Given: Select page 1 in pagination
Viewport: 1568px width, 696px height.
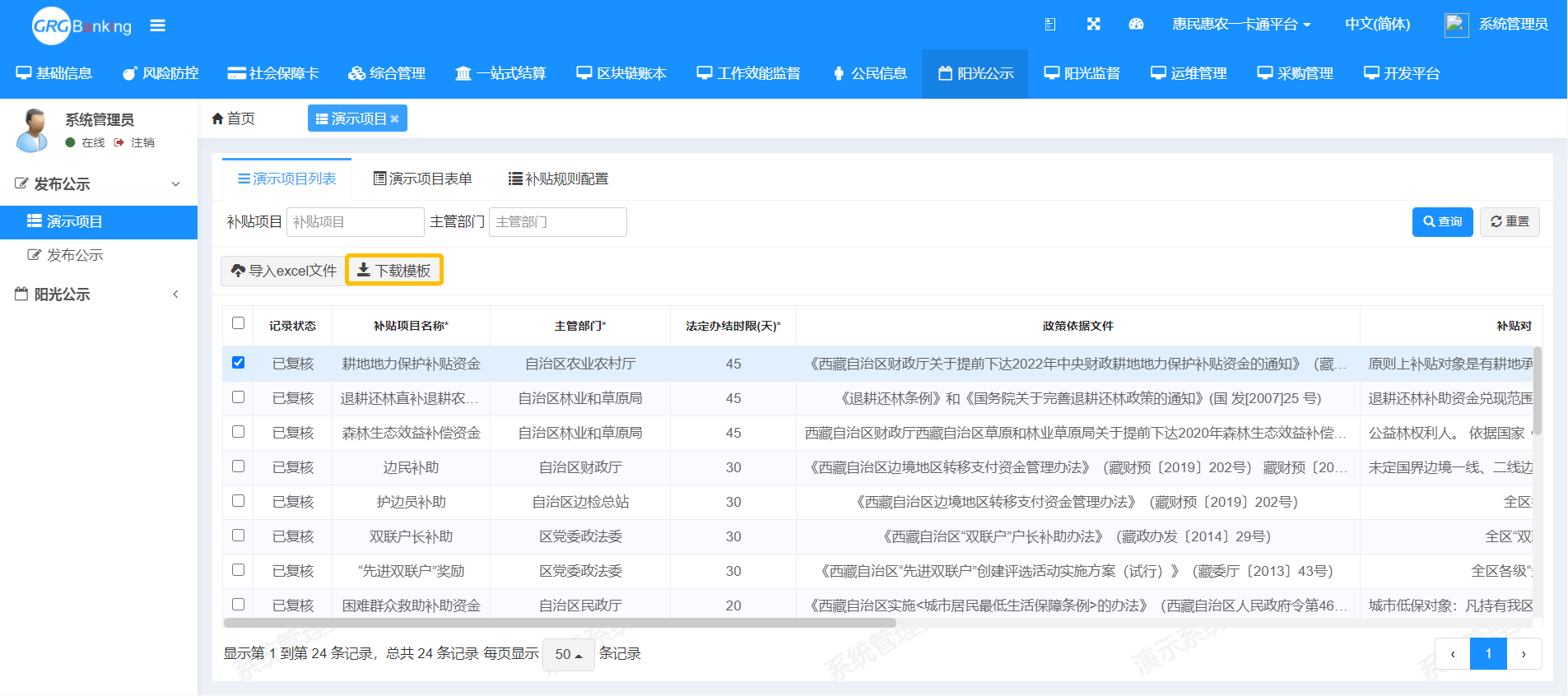Looking at the screenshot, I should coord(1488,654).
